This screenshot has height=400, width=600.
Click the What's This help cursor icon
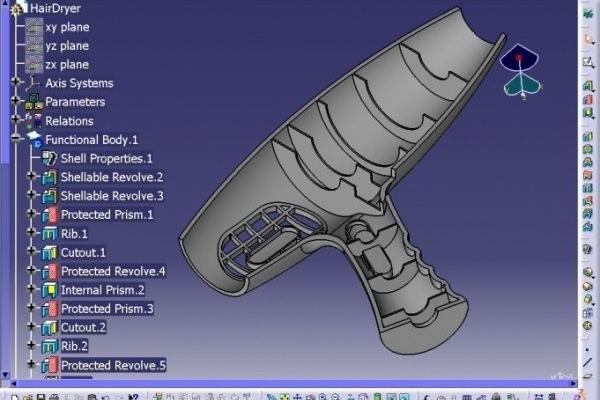(133, 397)
